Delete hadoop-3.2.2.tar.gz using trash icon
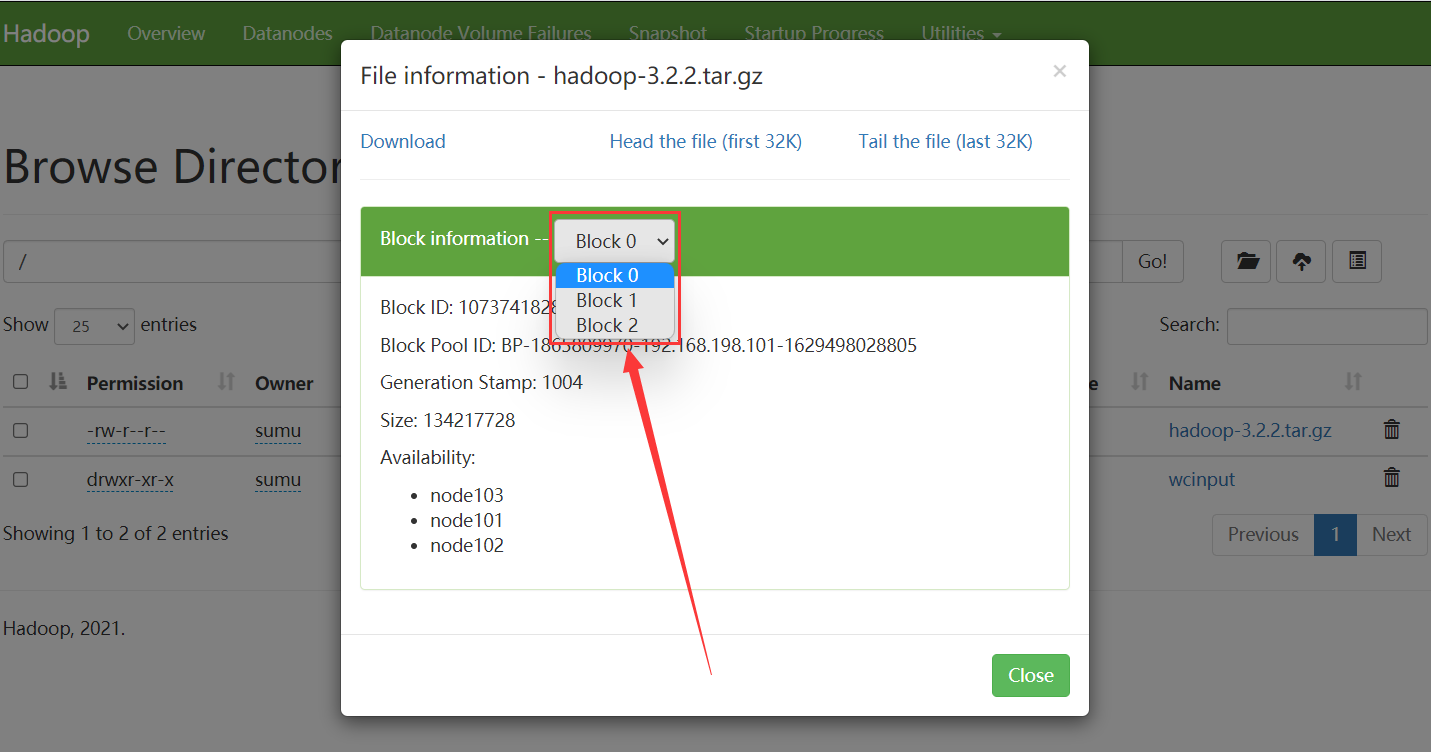This screenshot has height=752, width=1431. [1391, 430]
